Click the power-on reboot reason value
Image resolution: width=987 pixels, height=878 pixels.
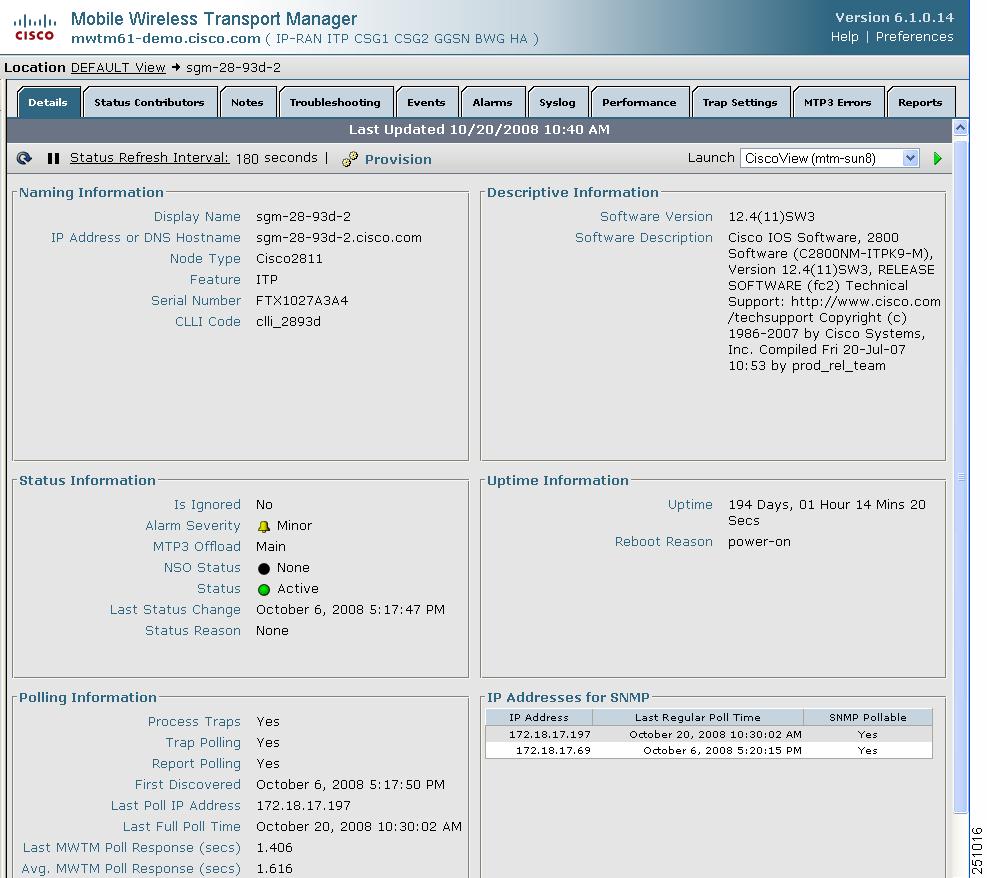coord(759,541)
